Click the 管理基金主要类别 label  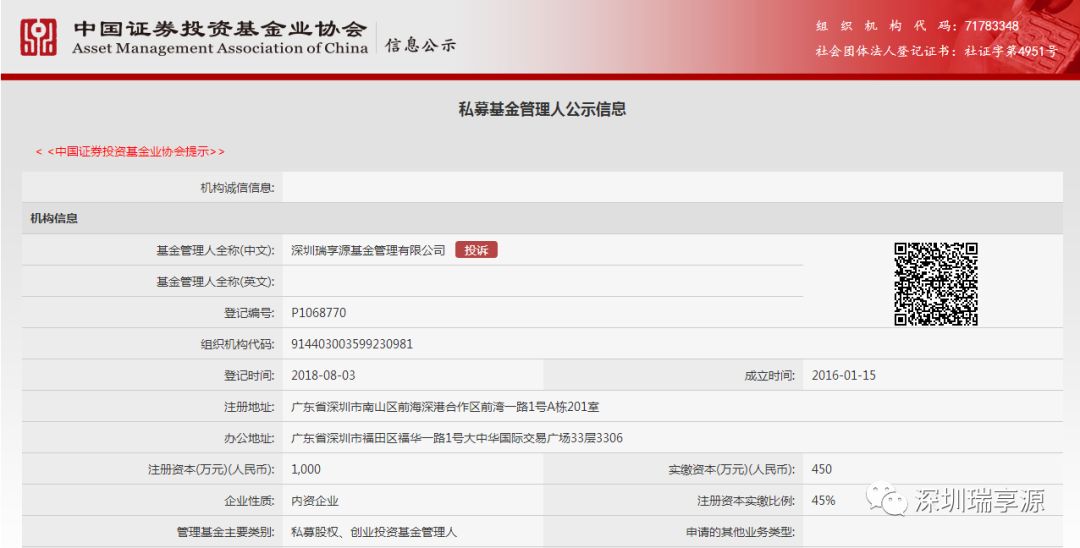coord(226,531)
